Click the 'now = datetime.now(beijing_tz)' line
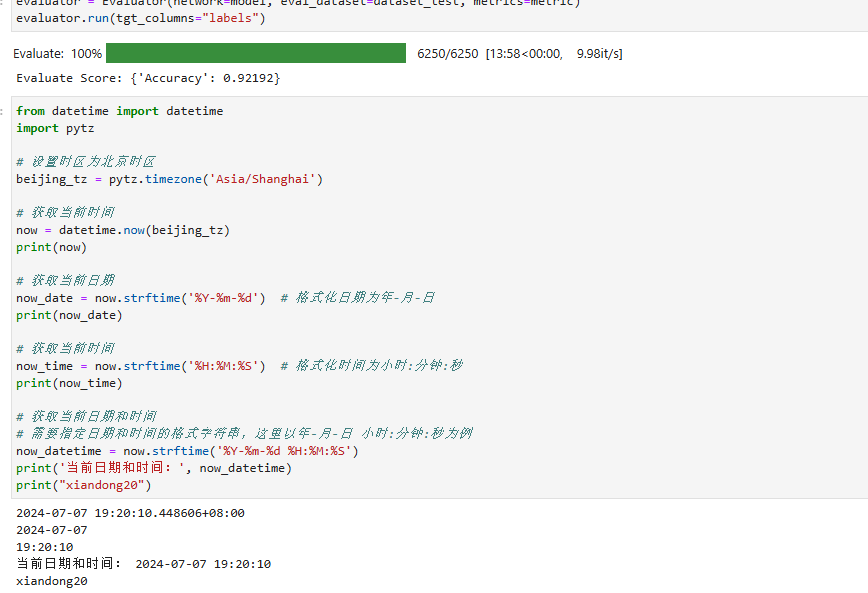Screen dimensions: 868x593 (x=123, y=230)
